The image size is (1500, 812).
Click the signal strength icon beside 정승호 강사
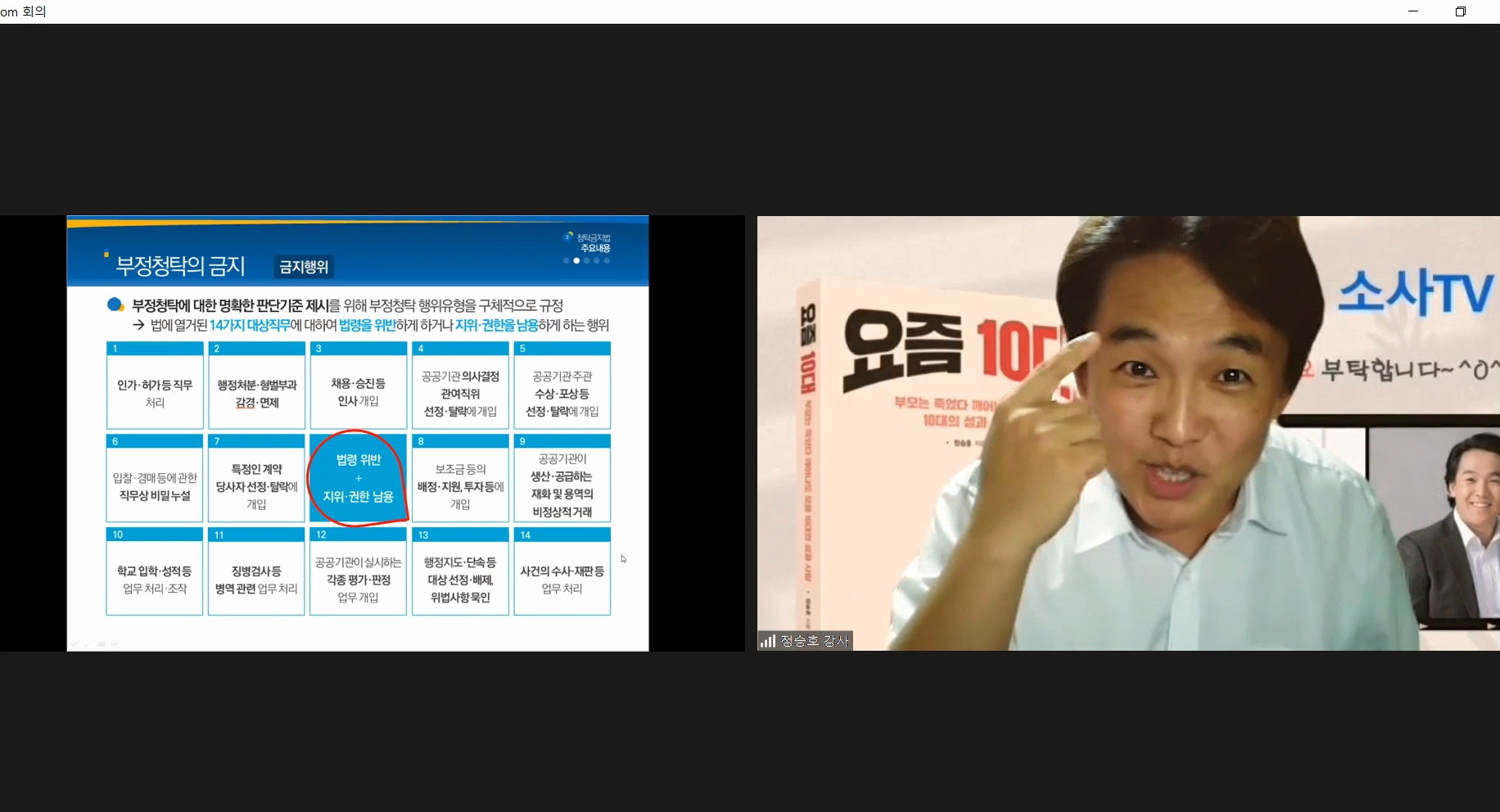point(767,641)
